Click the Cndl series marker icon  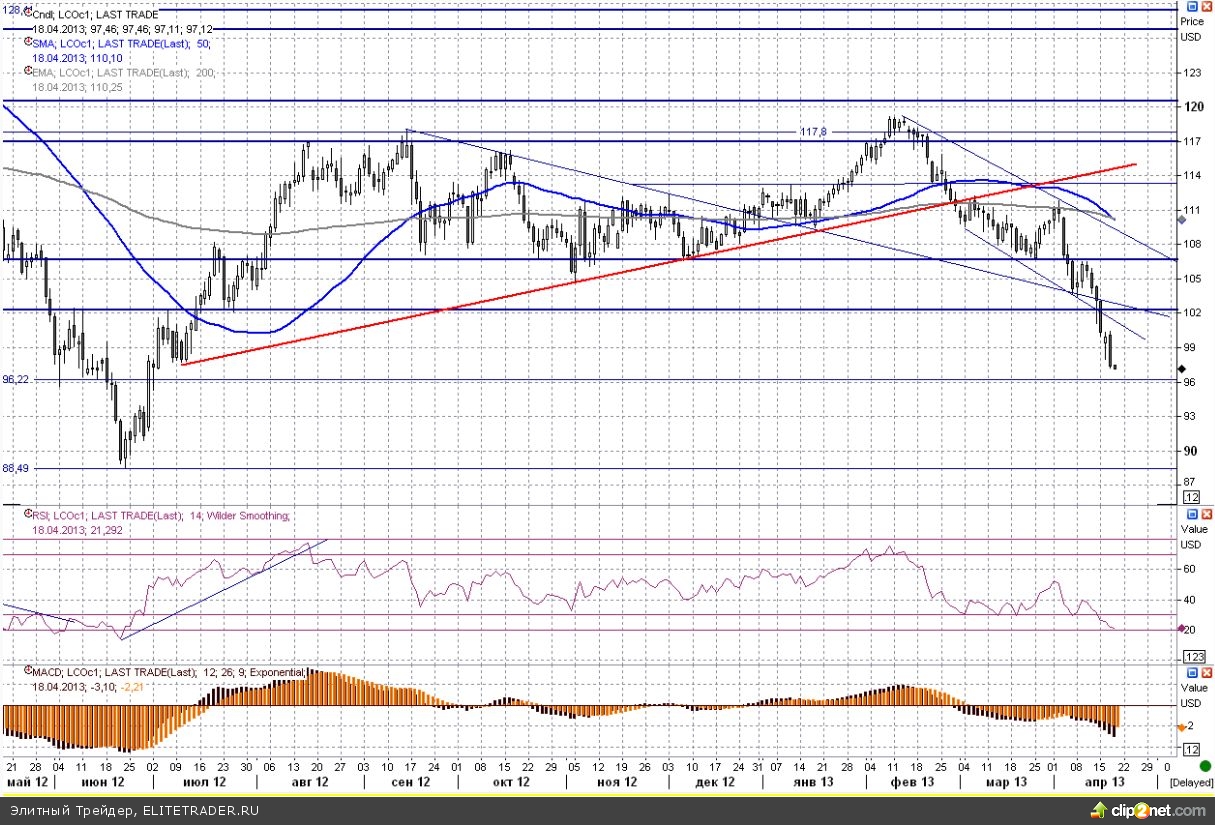coord(28,14)
